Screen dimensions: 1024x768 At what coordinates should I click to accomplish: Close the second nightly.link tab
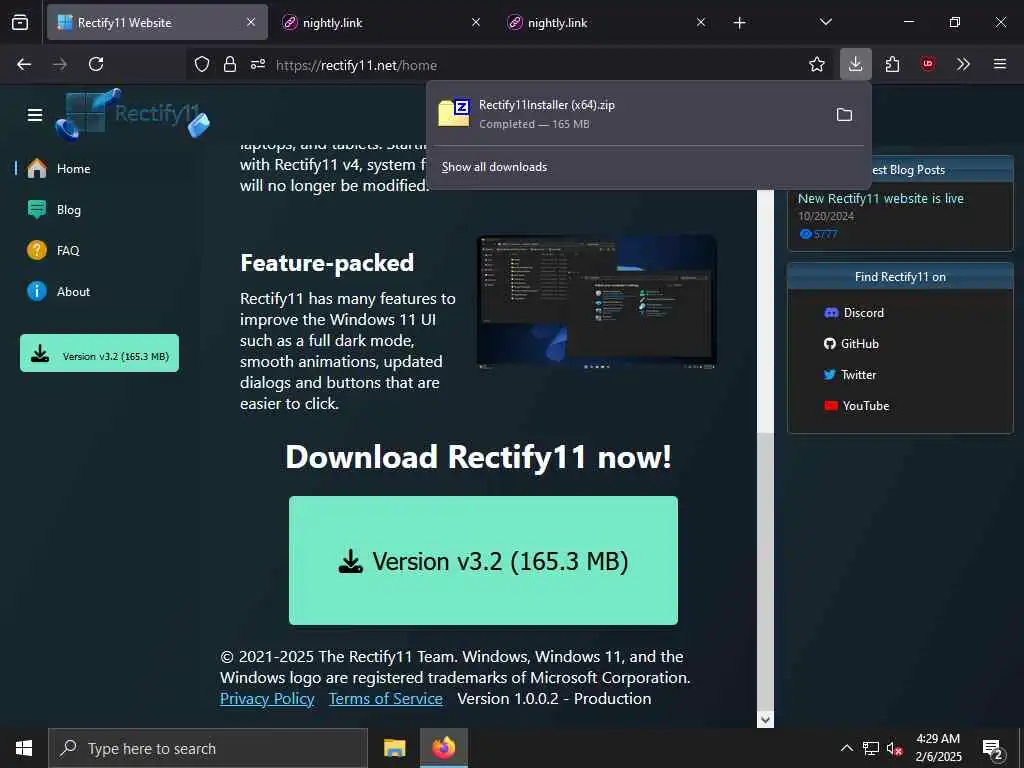click(x=701, y=23)
